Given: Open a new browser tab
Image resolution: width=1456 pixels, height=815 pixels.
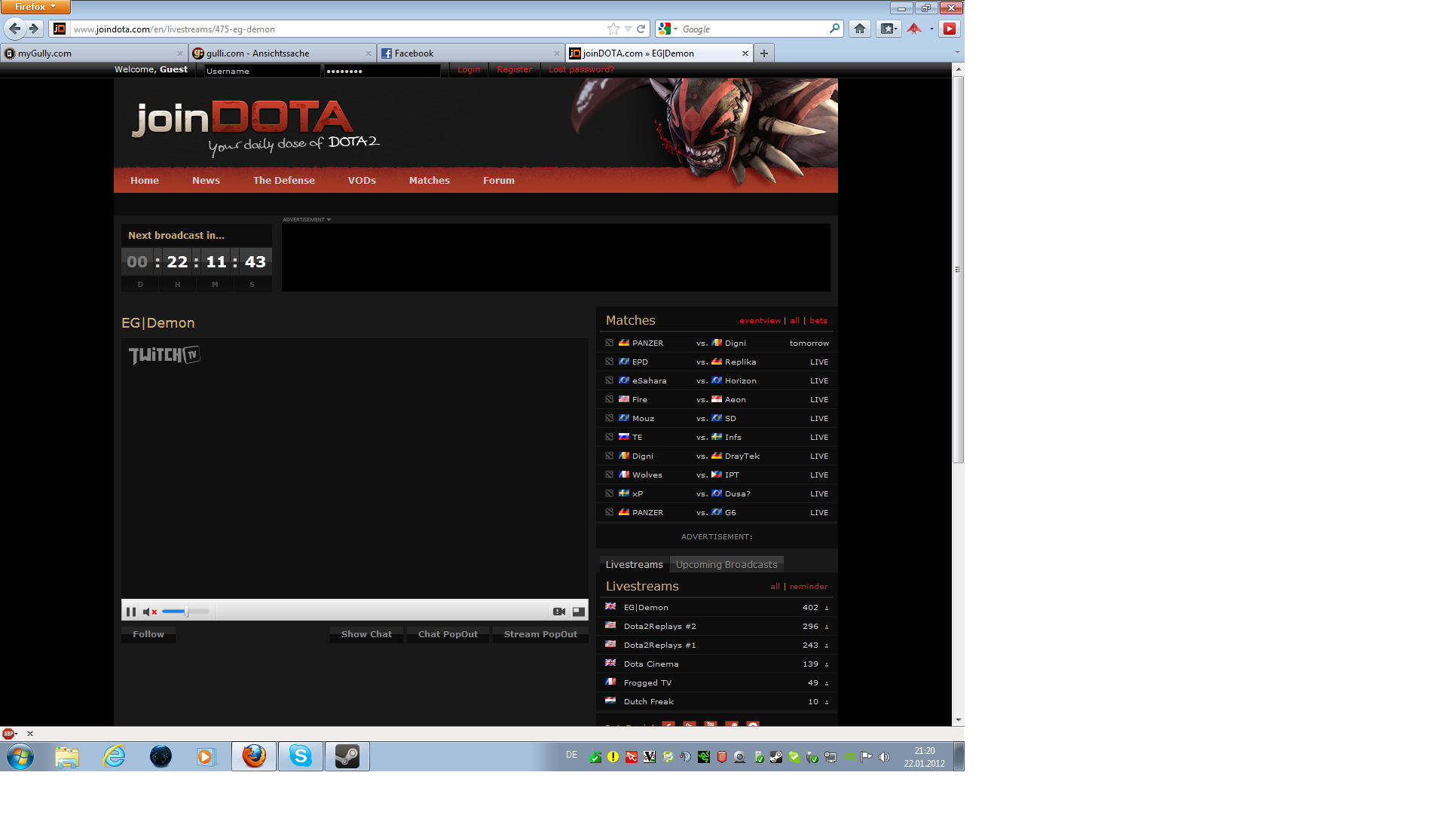Looking at the screenshot, I should click(x=764, y=53).
